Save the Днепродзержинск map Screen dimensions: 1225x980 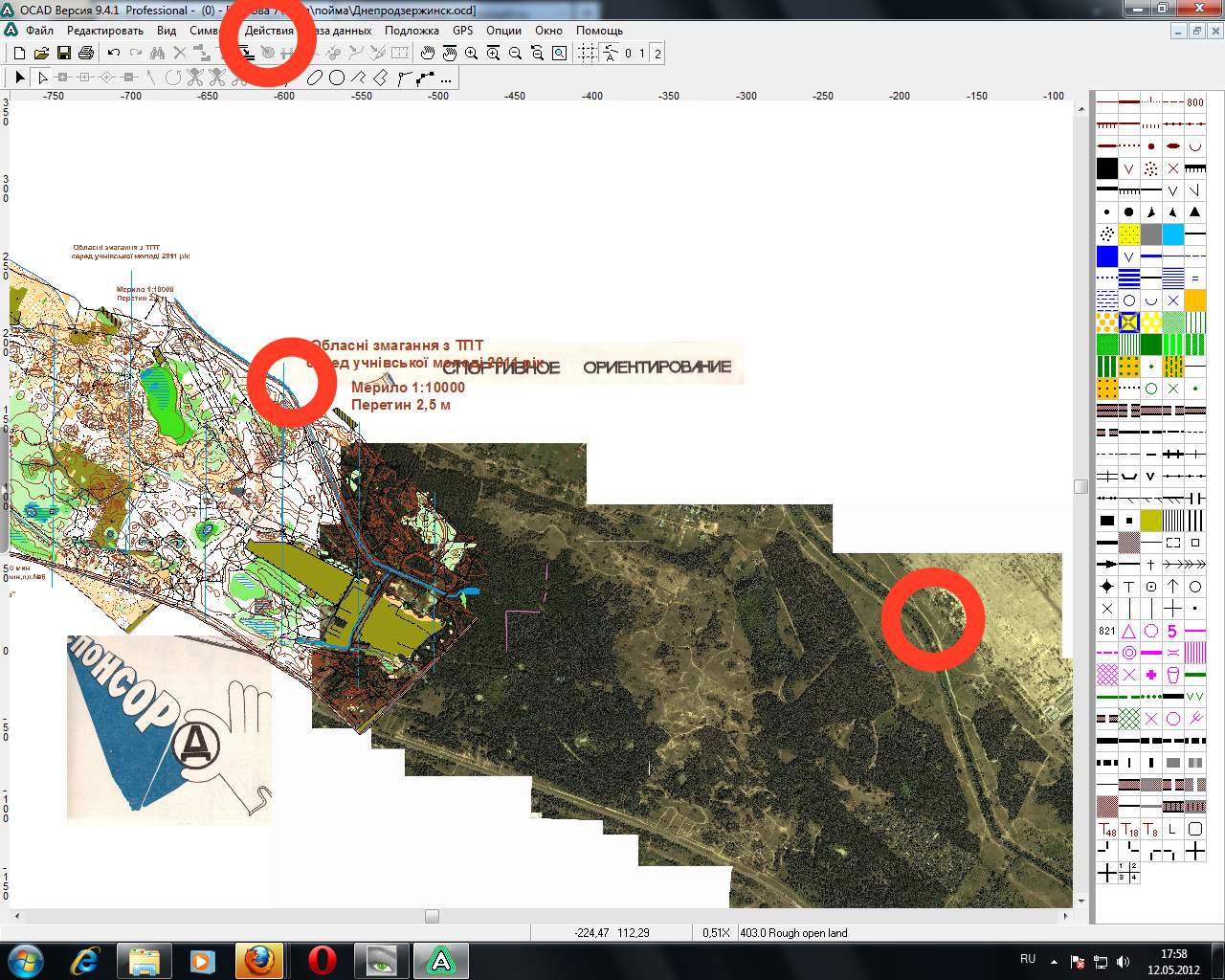click(x=64, y=54)
